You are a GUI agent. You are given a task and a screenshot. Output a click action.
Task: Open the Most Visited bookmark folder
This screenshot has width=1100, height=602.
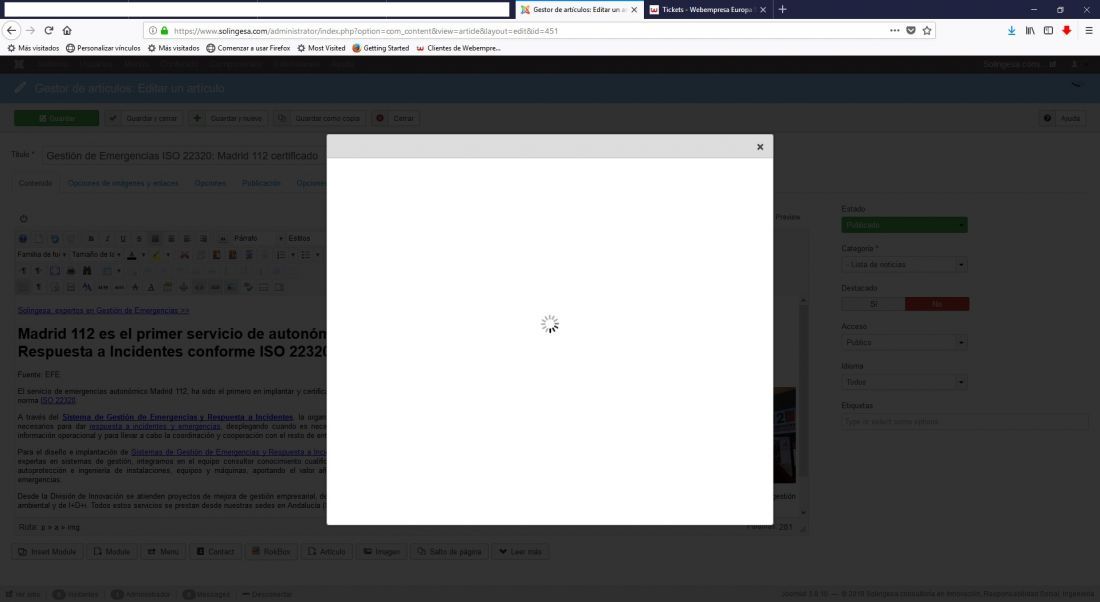point(321,48)
